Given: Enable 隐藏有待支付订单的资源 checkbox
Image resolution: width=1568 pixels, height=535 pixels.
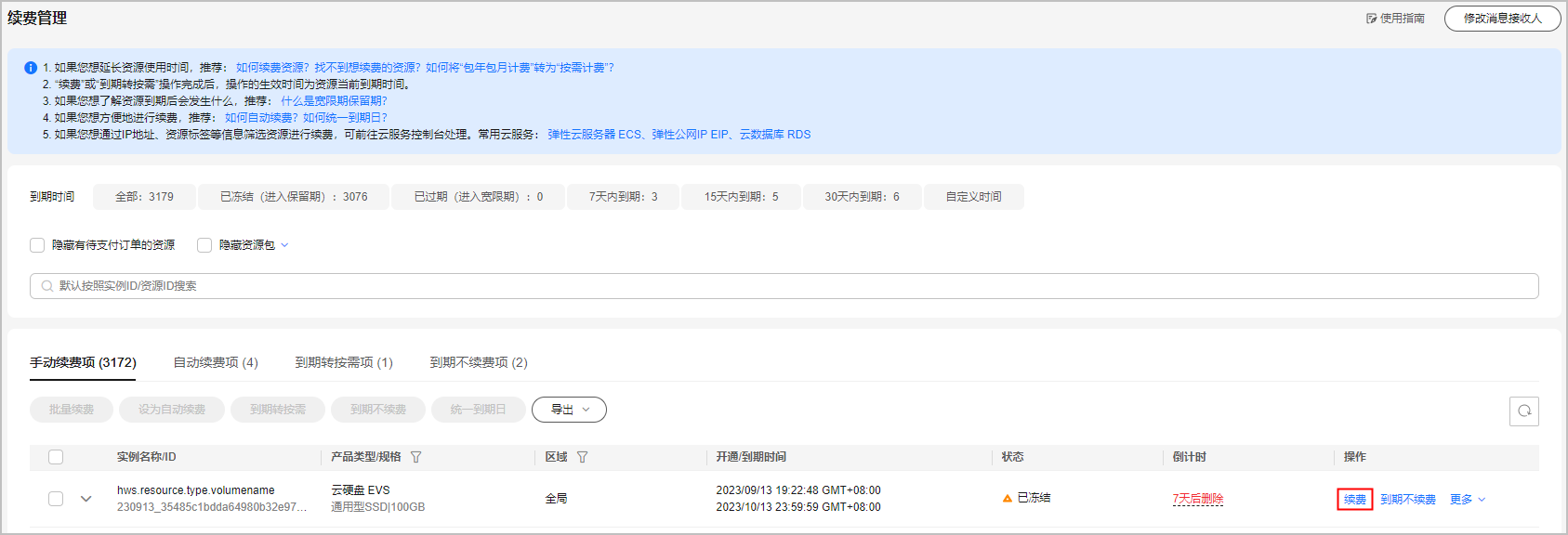Looking at the screenshot, I should point(37,245).
